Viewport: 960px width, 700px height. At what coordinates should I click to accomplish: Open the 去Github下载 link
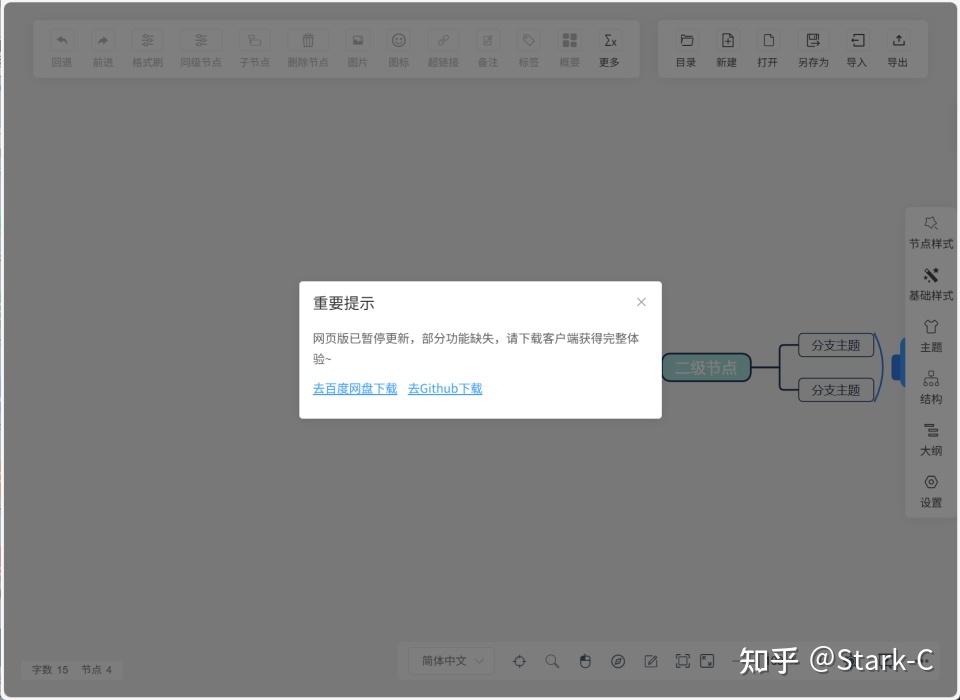point(445,389)
